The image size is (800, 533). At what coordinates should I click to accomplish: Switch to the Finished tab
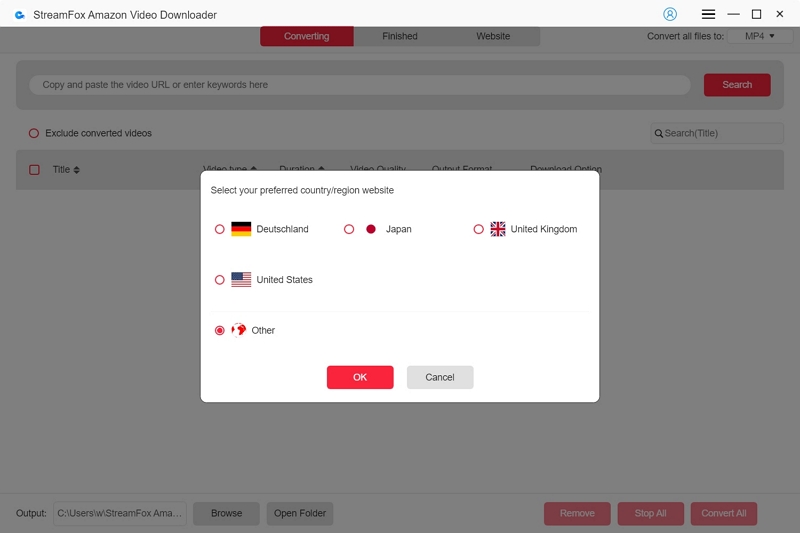tap(400, 36)
